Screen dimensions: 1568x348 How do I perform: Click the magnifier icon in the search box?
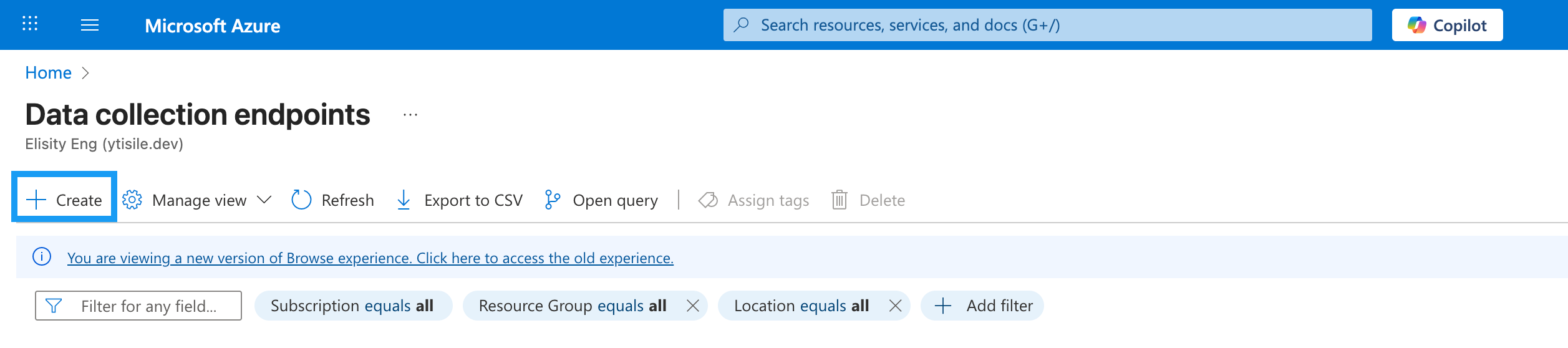coord(741,25)
